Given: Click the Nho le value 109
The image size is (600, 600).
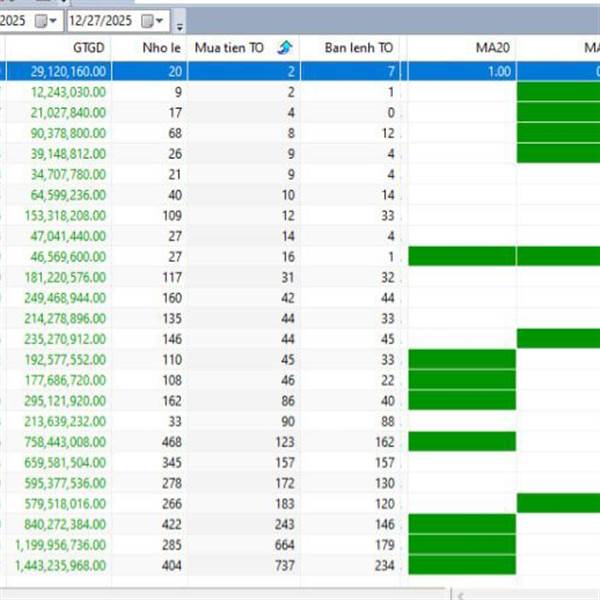Looking at the screenshot, I should [172, 216].
